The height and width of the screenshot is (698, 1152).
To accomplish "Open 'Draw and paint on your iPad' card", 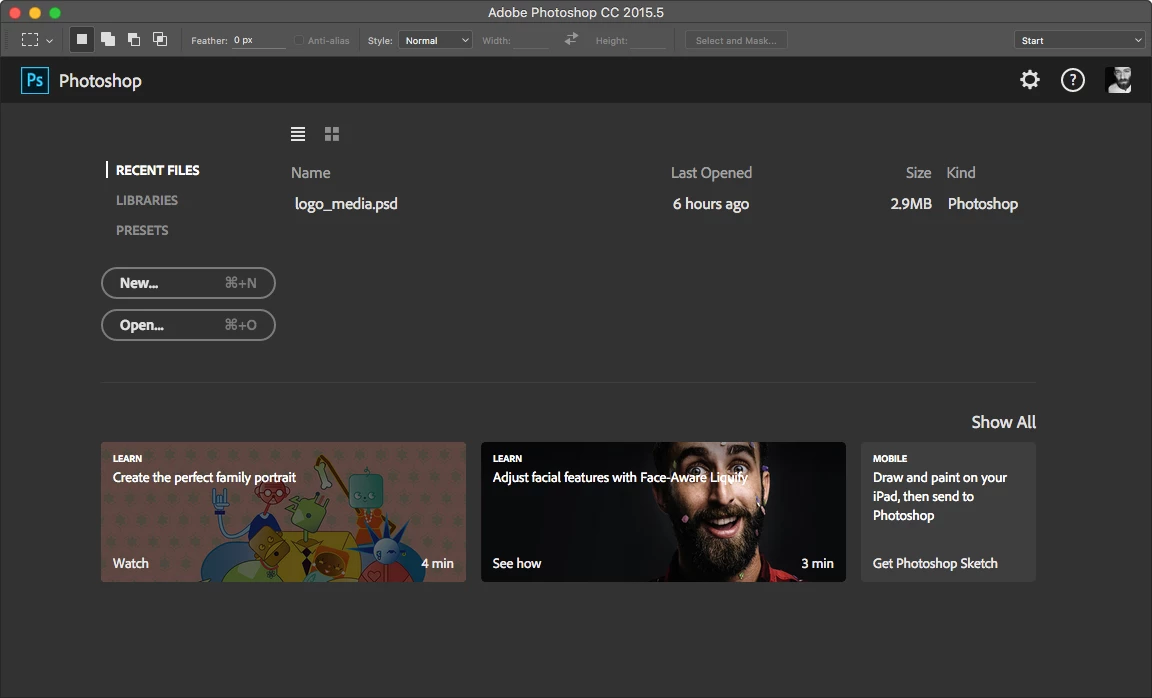I will point(948,511).
